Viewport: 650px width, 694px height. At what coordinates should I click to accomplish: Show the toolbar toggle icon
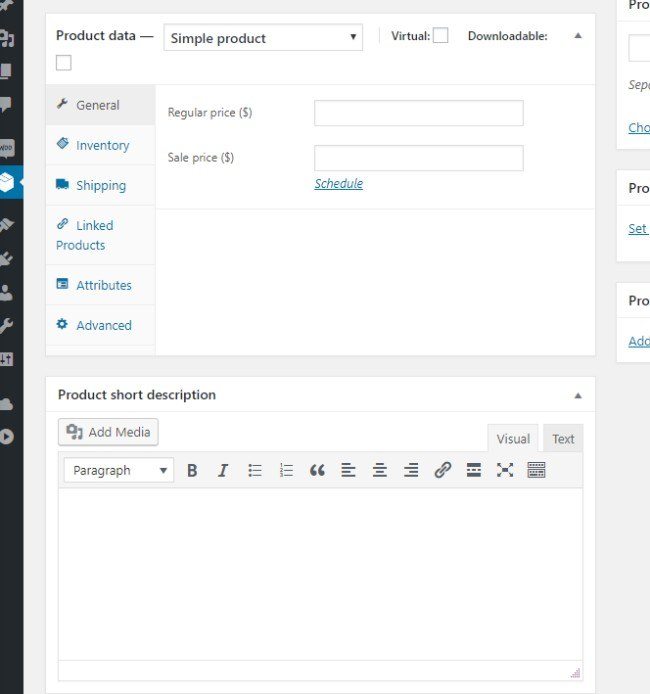(x=536, y=470)
